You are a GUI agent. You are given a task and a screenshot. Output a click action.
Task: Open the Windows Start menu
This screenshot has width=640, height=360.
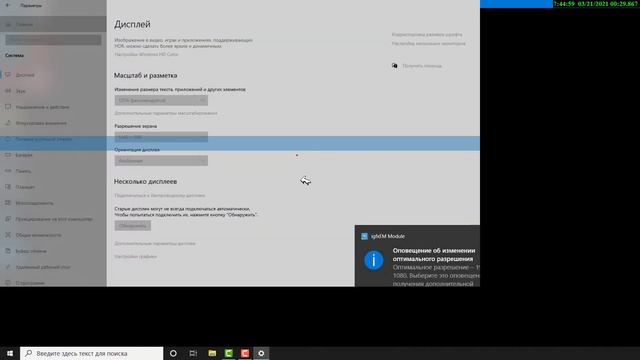coord(10,353)
